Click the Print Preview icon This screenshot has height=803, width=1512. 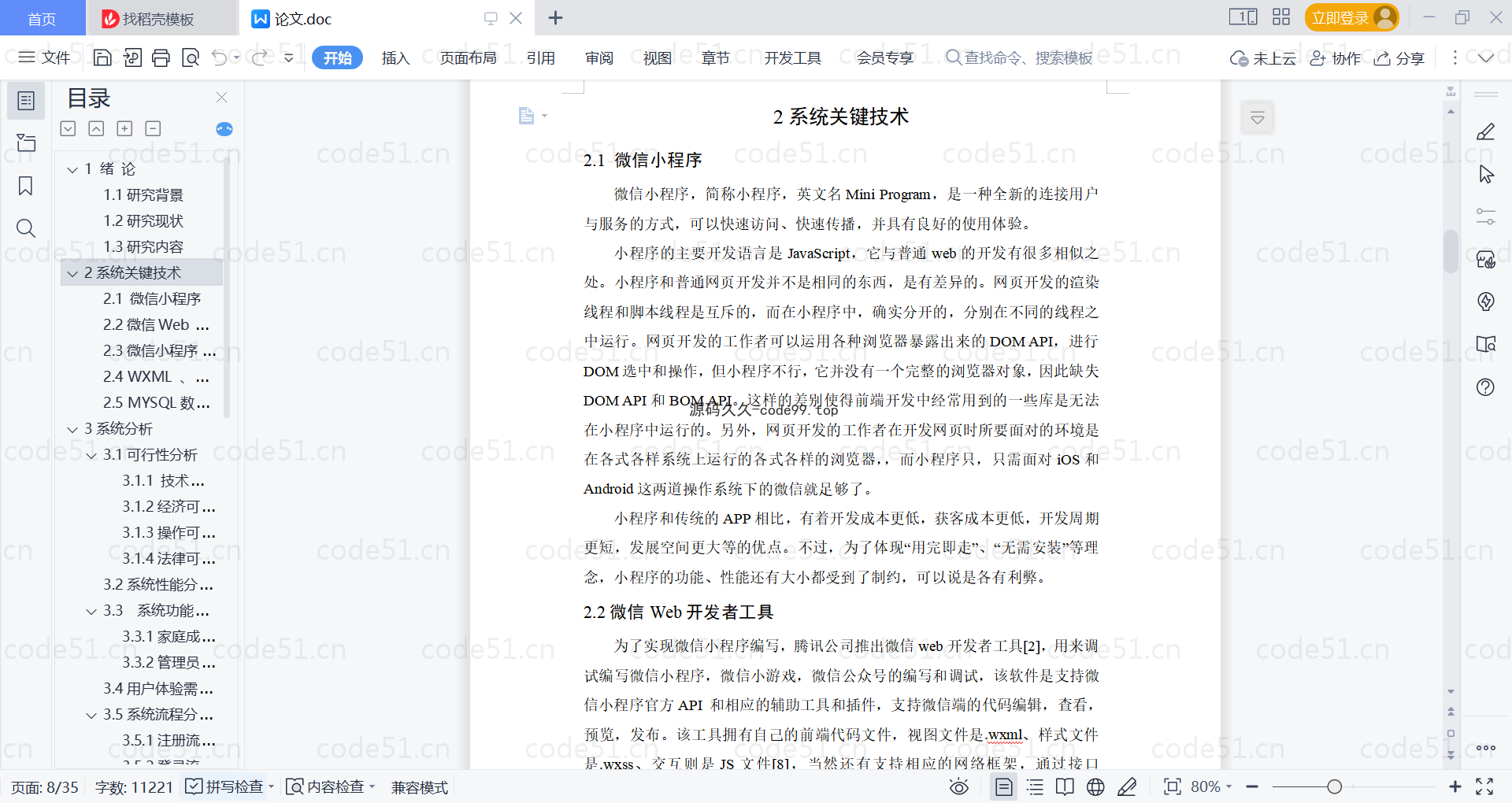[x=190, y=57]
